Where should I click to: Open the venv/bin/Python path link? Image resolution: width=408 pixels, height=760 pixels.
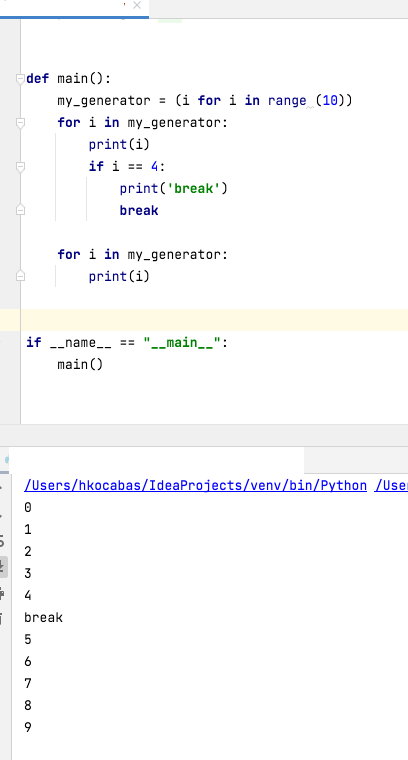click(195, 485)
